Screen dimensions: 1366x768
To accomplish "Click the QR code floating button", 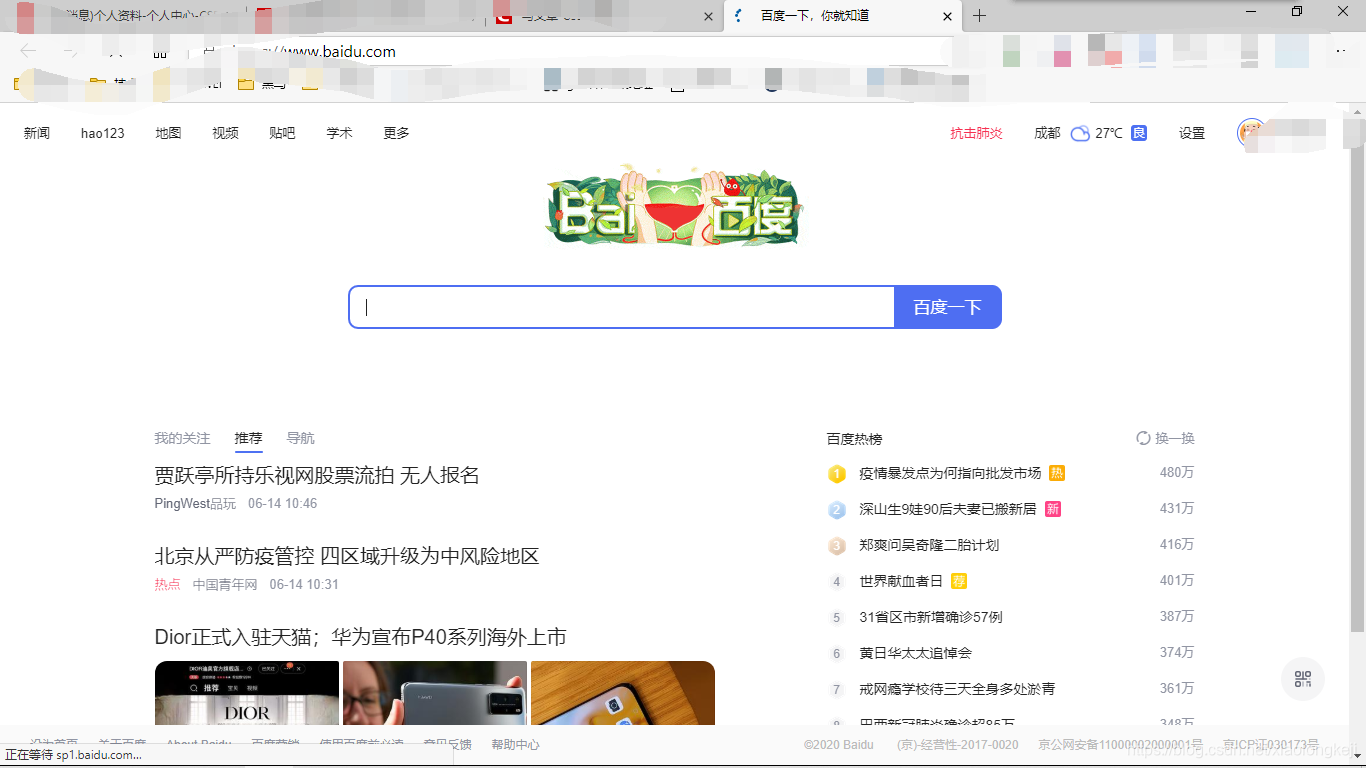I will [1303, 679].
